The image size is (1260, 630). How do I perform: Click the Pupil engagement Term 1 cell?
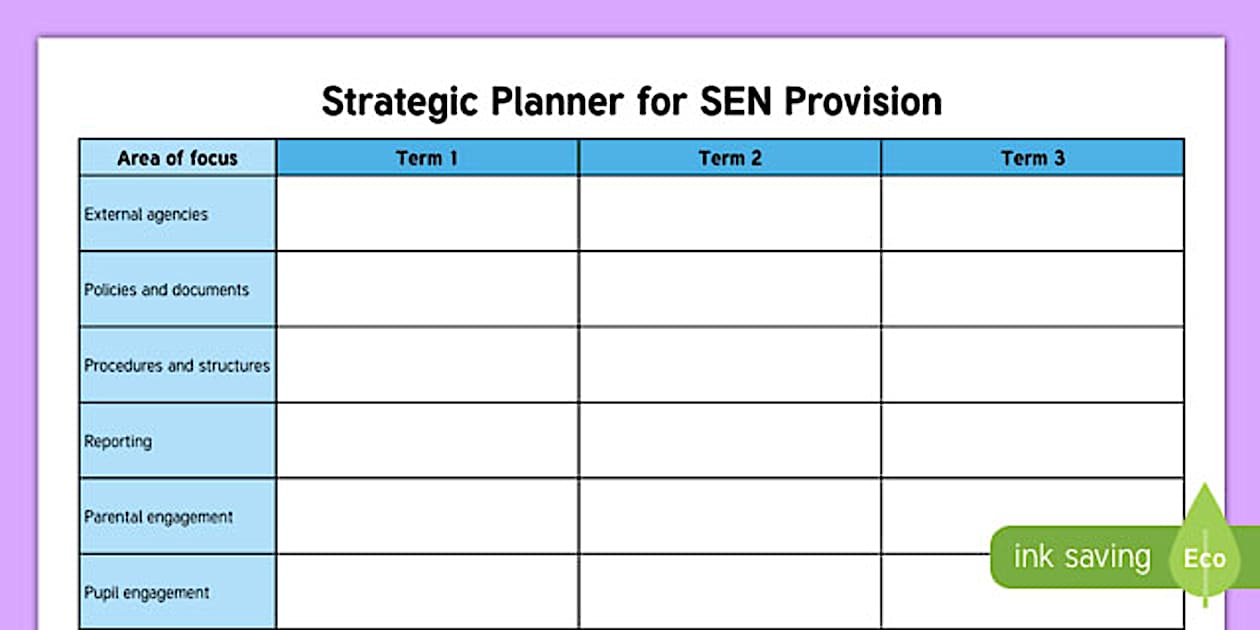click(427, 592)
